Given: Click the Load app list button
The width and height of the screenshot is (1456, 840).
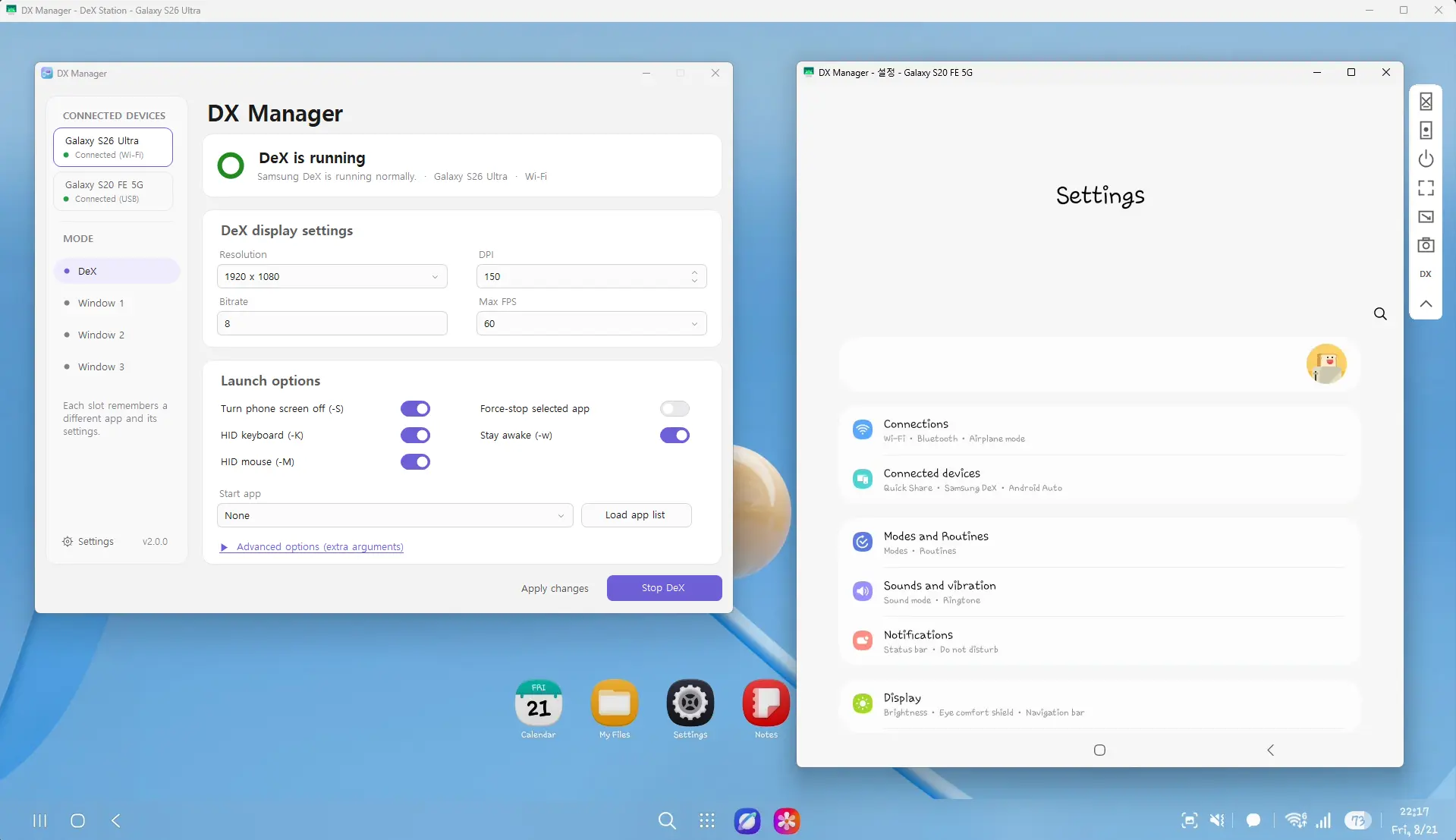Looking at the screenshot, I should (x=636, y=515).
